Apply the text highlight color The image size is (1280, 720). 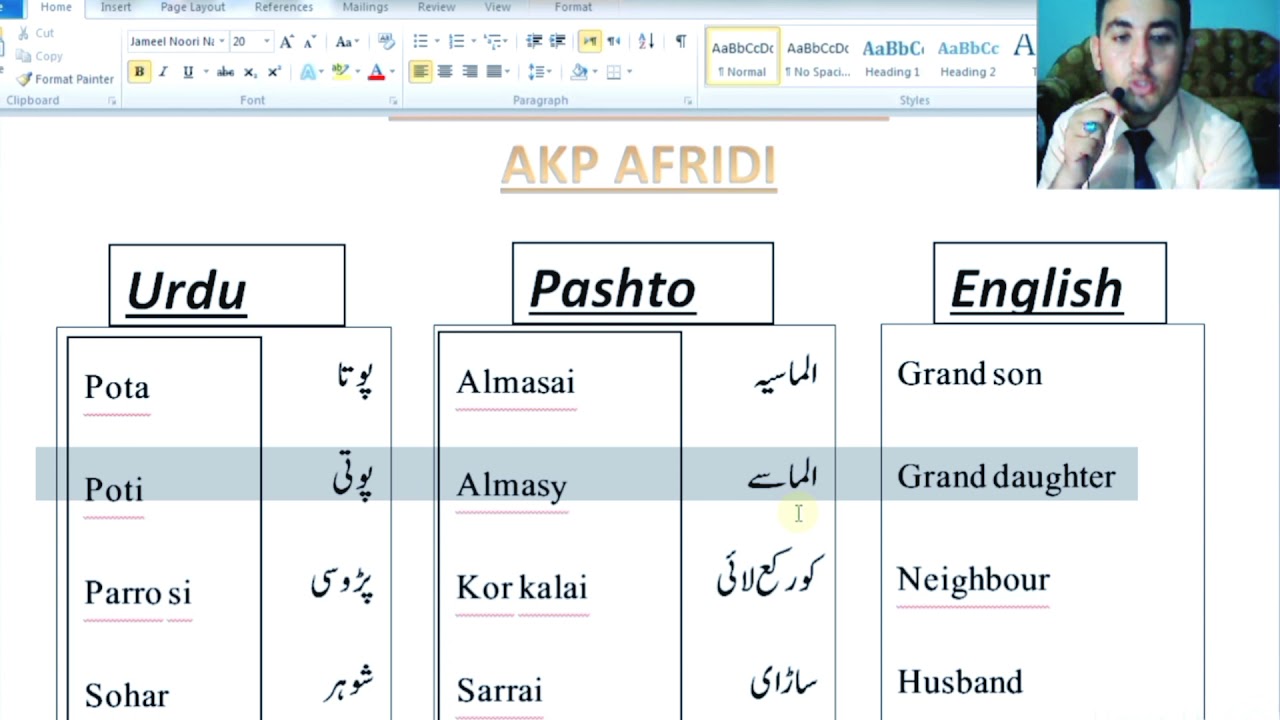(340, 72)
